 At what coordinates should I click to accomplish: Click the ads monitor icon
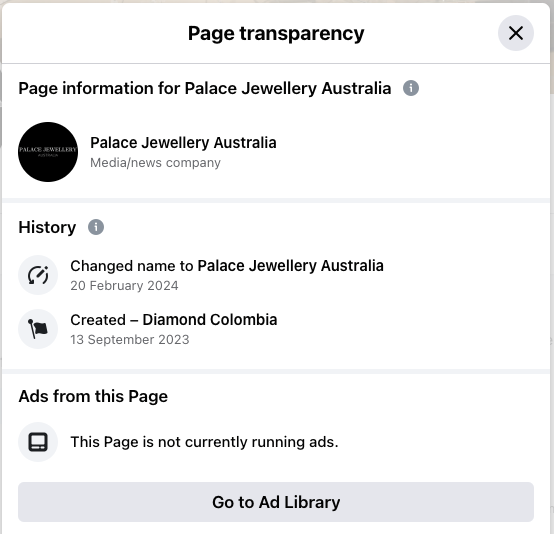[38, 442]
